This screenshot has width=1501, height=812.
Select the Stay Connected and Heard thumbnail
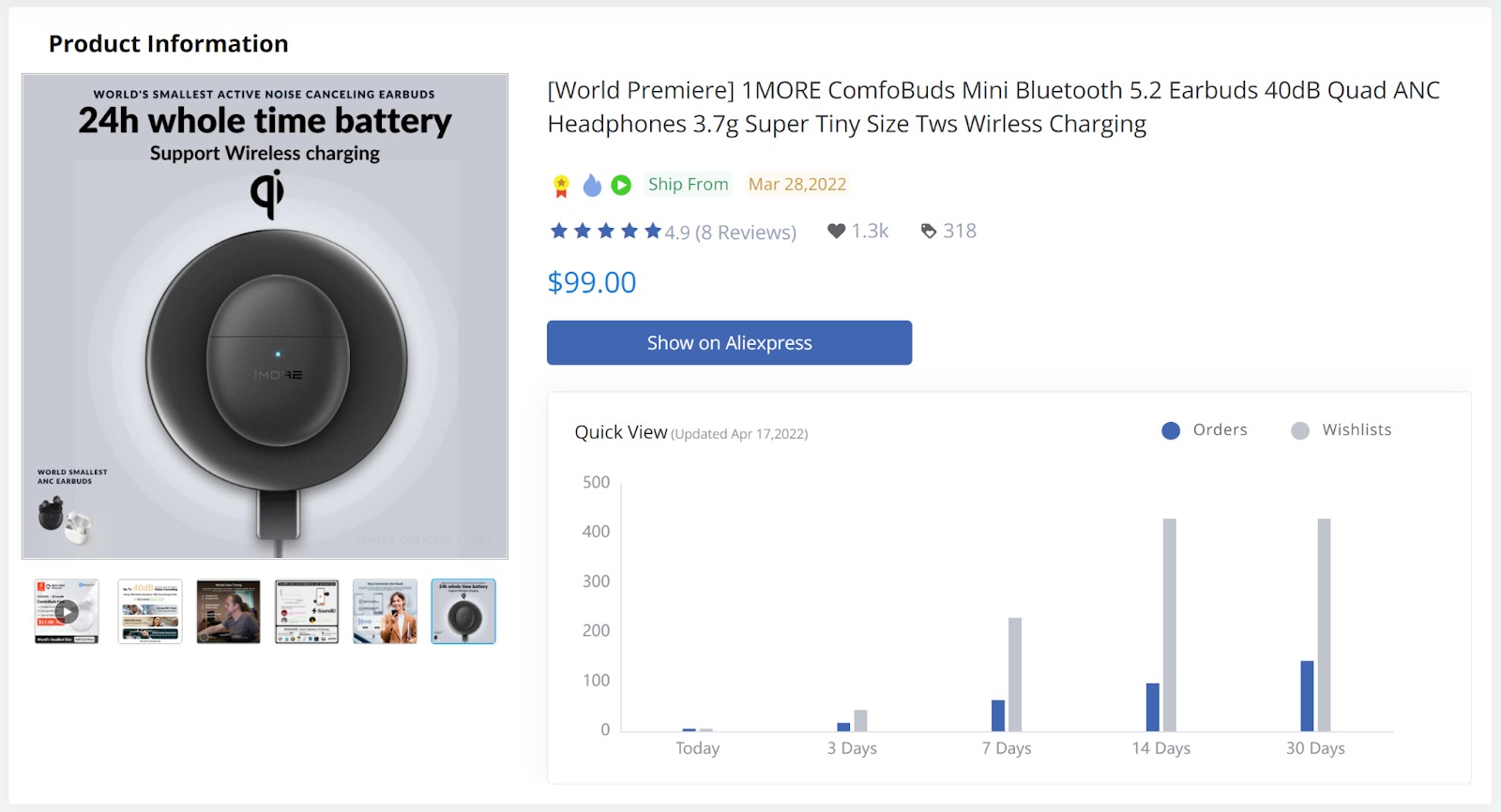[385, 611]
